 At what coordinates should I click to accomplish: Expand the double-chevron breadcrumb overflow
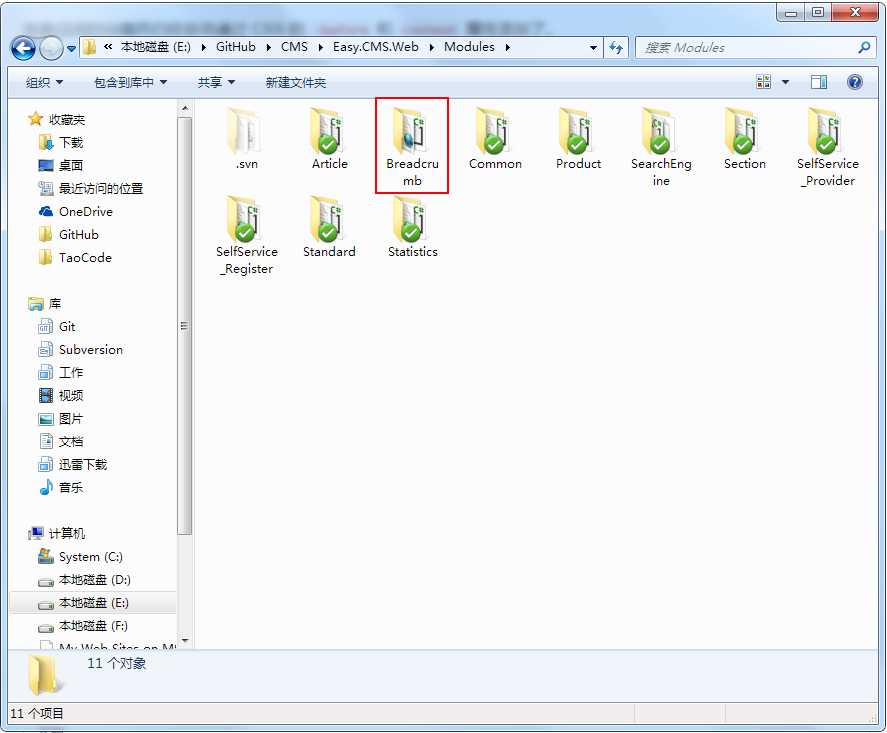(107, 47)
